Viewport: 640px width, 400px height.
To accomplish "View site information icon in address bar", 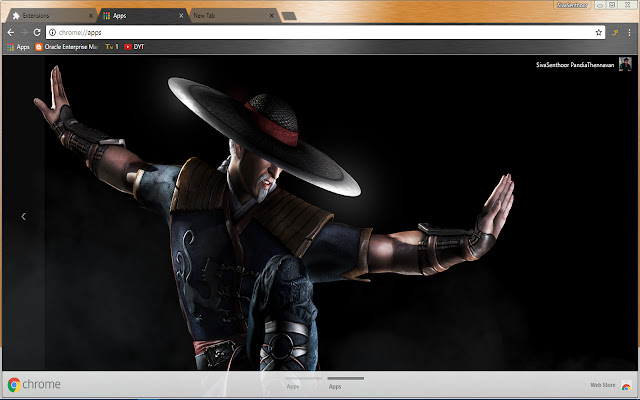I will tap(52, 32).
